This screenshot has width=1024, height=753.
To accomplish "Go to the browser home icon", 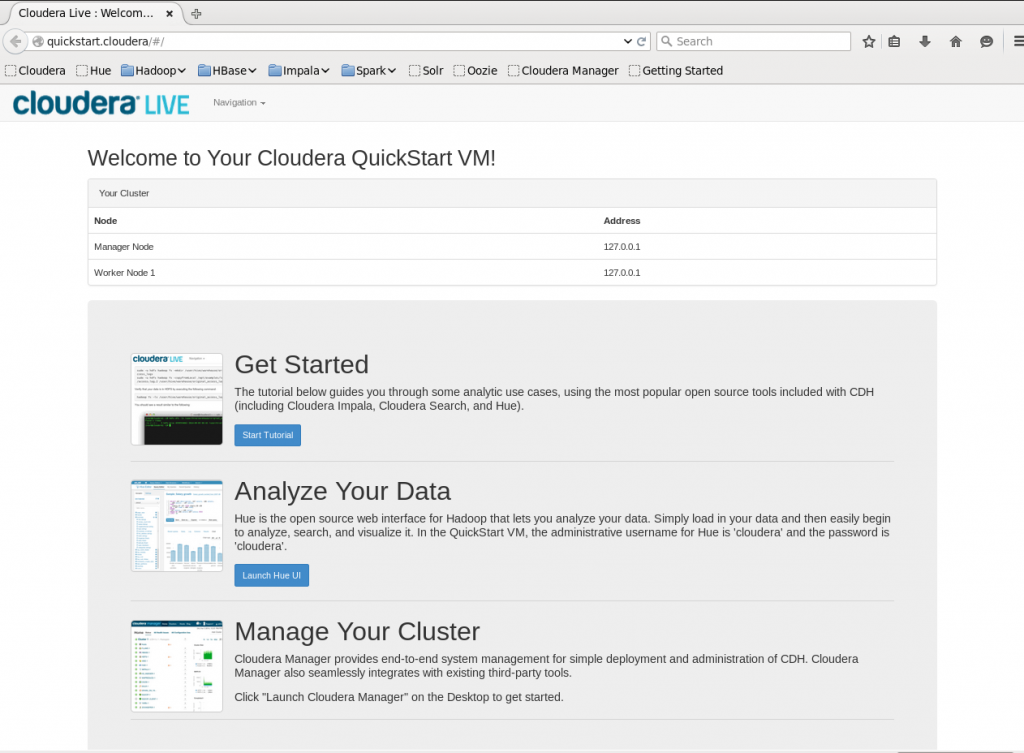I will pos(955,41).
